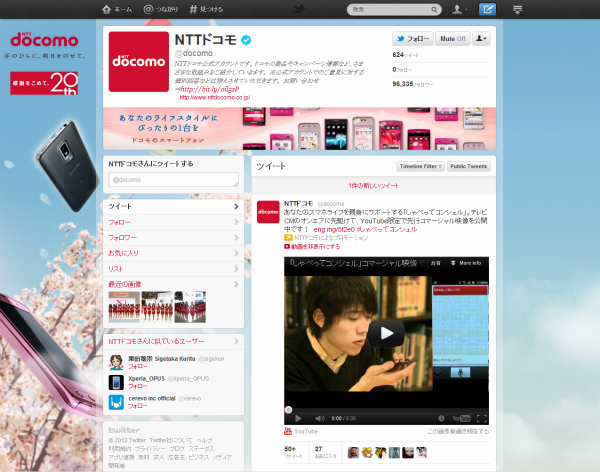Start the video with the large play button
Image resolution: width=600 pixels, height=472 pixels.
(386, 333)
